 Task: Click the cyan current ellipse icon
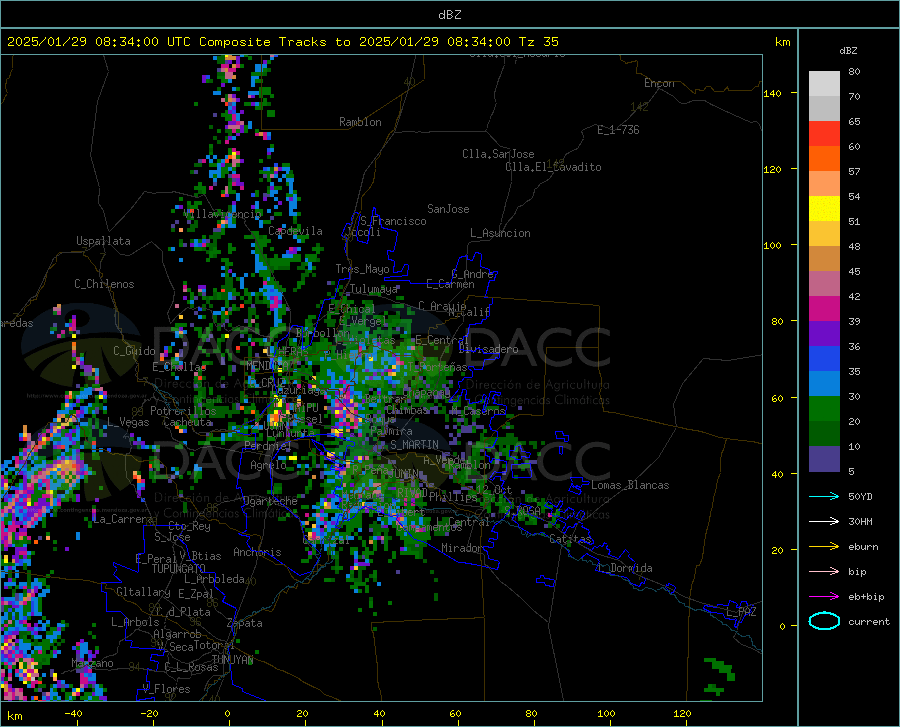click(x=824, y=621)
